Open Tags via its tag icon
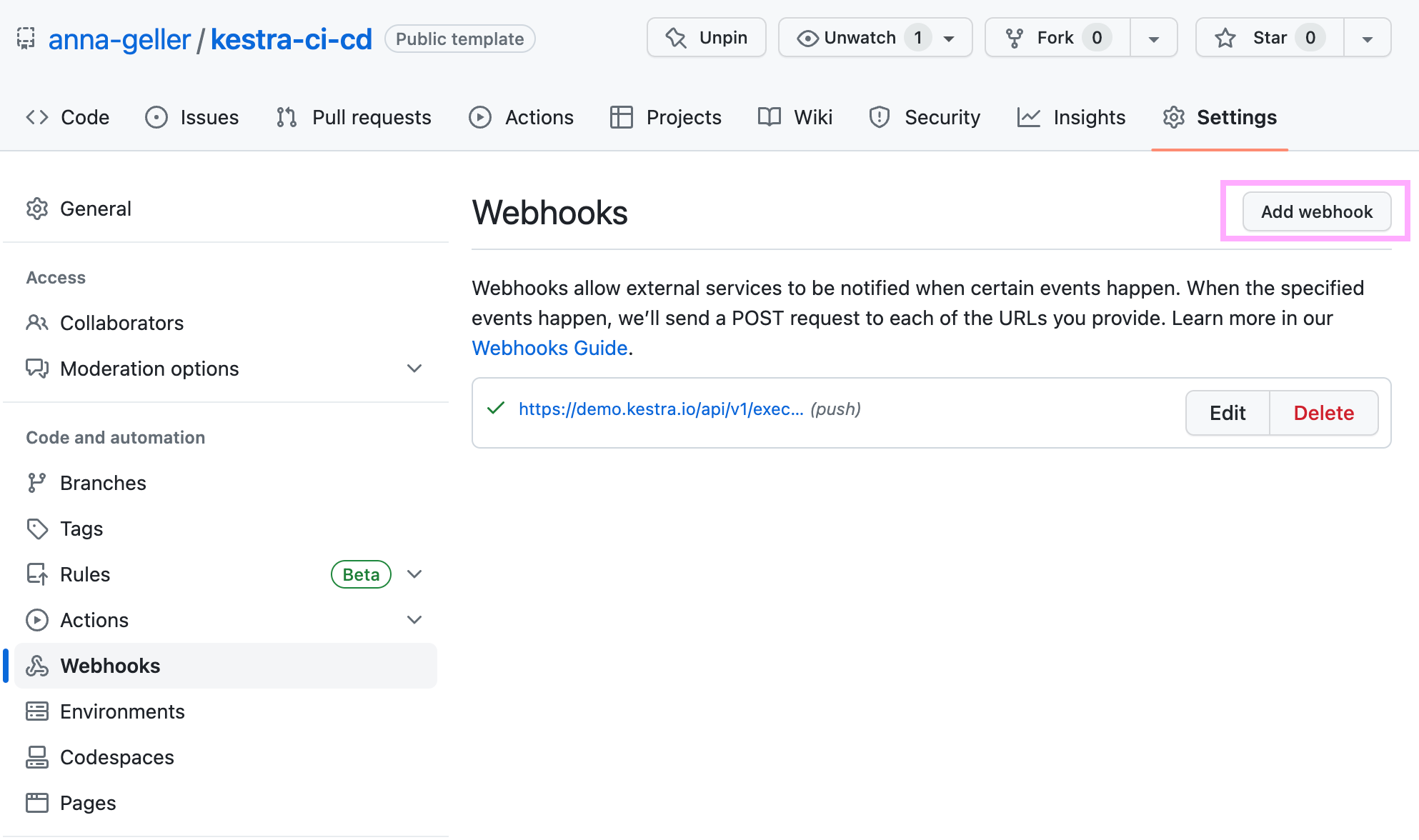 37,528
